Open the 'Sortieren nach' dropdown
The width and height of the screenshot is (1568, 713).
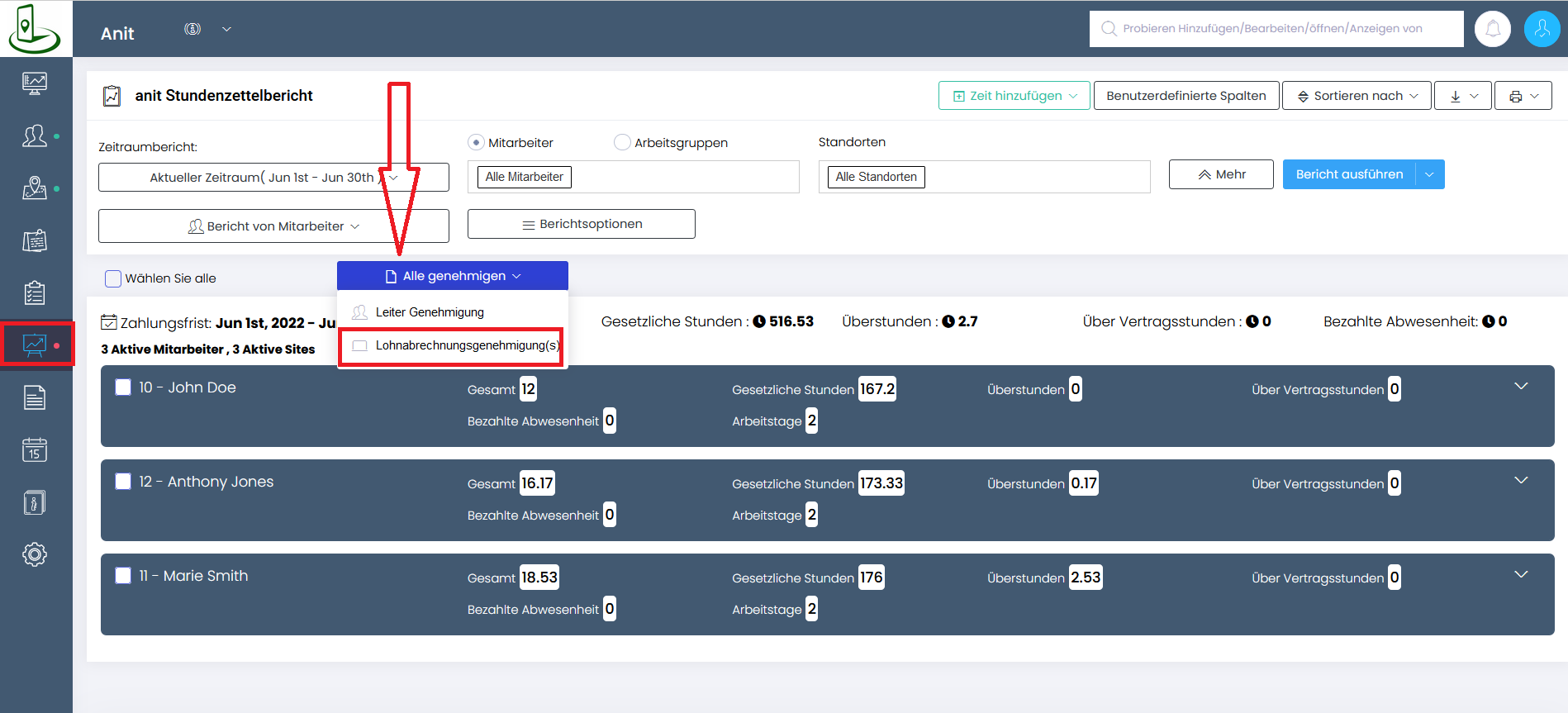click(x=1357, y=96)
